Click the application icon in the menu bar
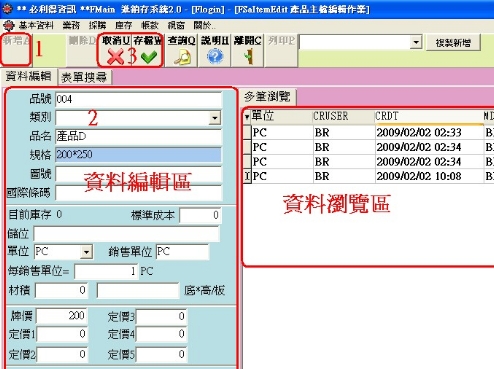 pos(9,25)
